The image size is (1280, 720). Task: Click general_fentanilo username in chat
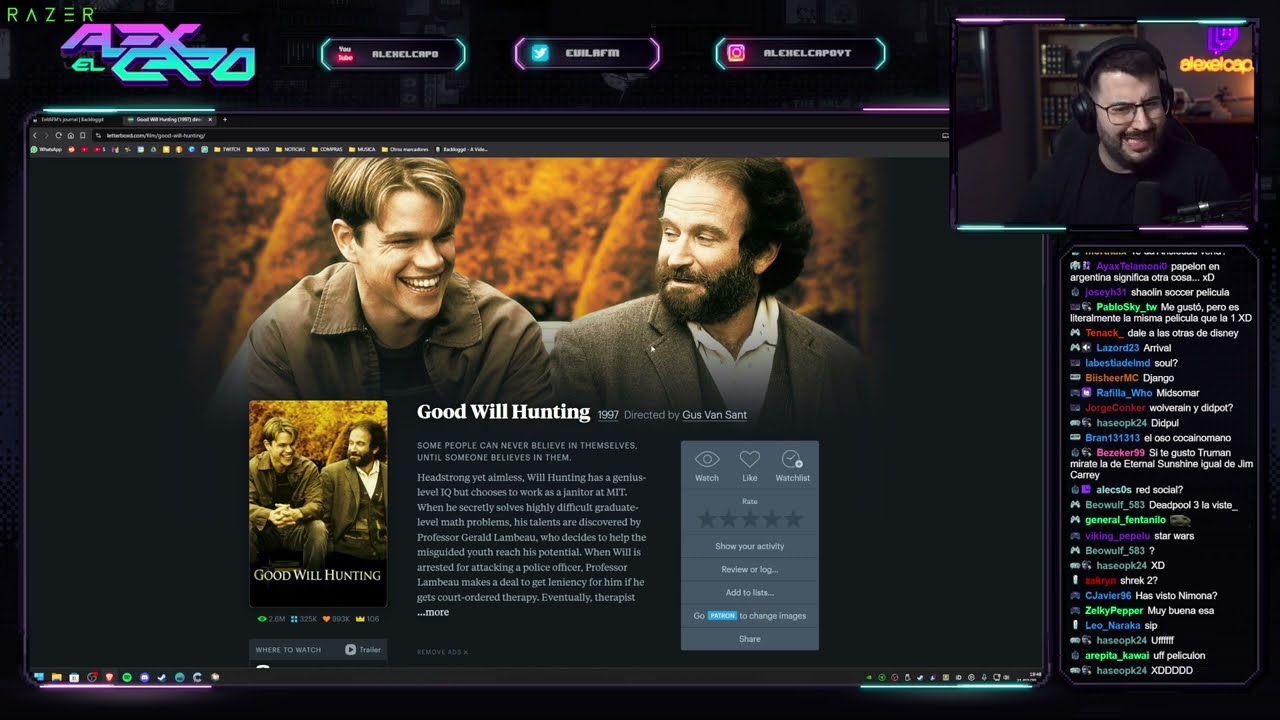pos(1125,520)
